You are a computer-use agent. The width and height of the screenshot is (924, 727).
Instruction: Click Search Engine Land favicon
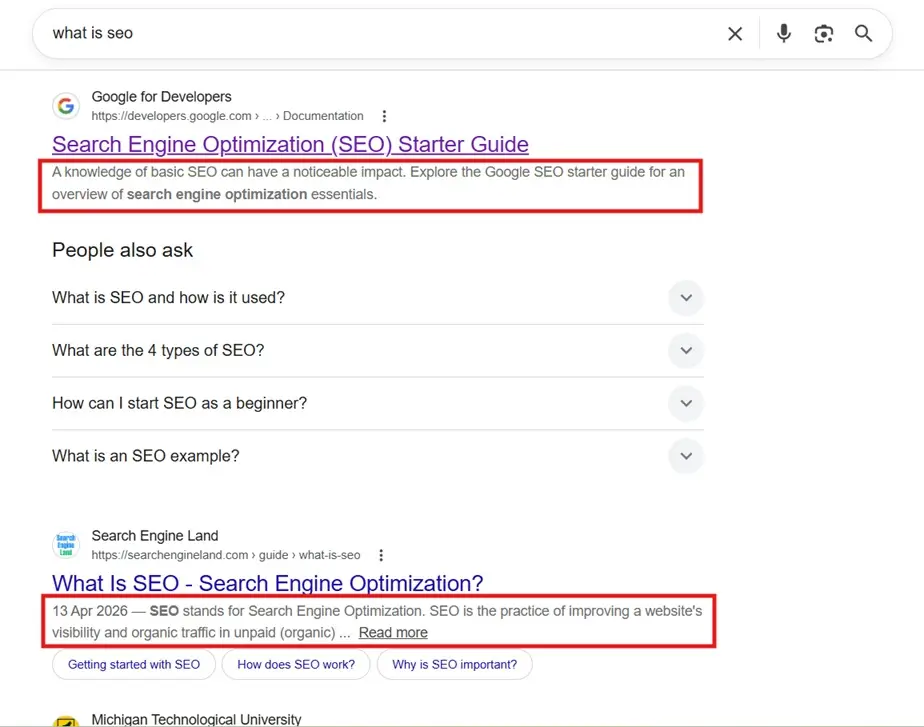pos(66,544)
